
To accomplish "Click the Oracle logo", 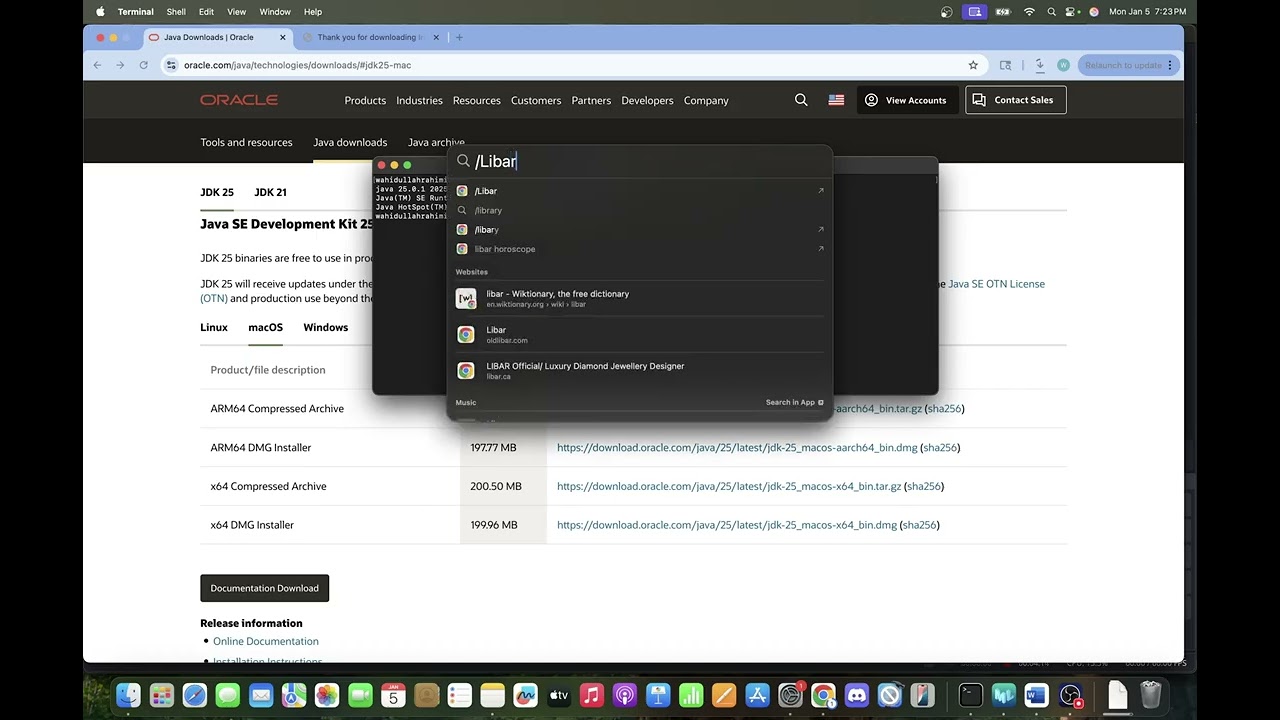I will [x=239, y=100].
